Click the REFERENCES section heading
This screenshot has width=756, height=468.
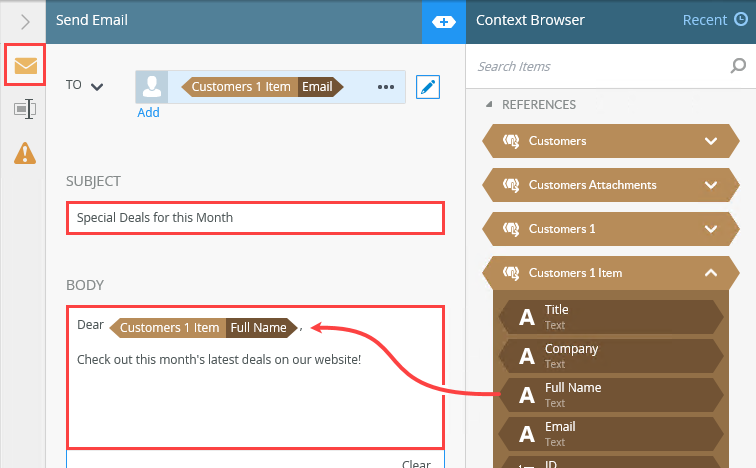point(539,105)
